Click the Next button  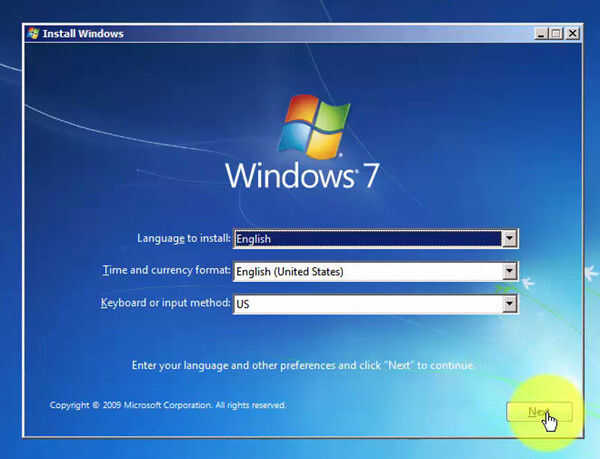[539, 412]
